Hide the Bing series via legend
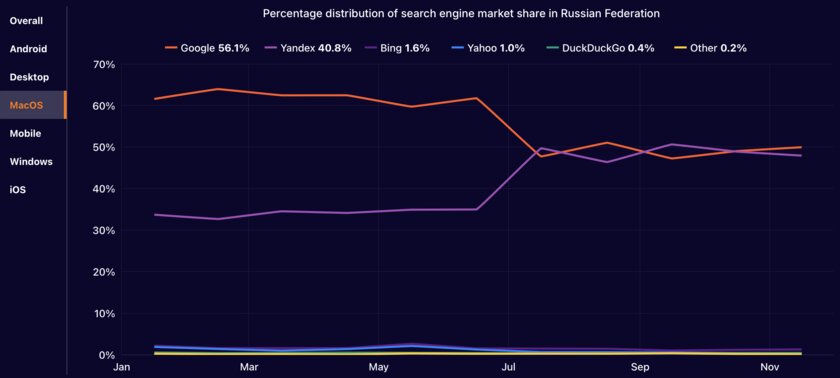Viewport: 840px width, 378px height. 398,48
